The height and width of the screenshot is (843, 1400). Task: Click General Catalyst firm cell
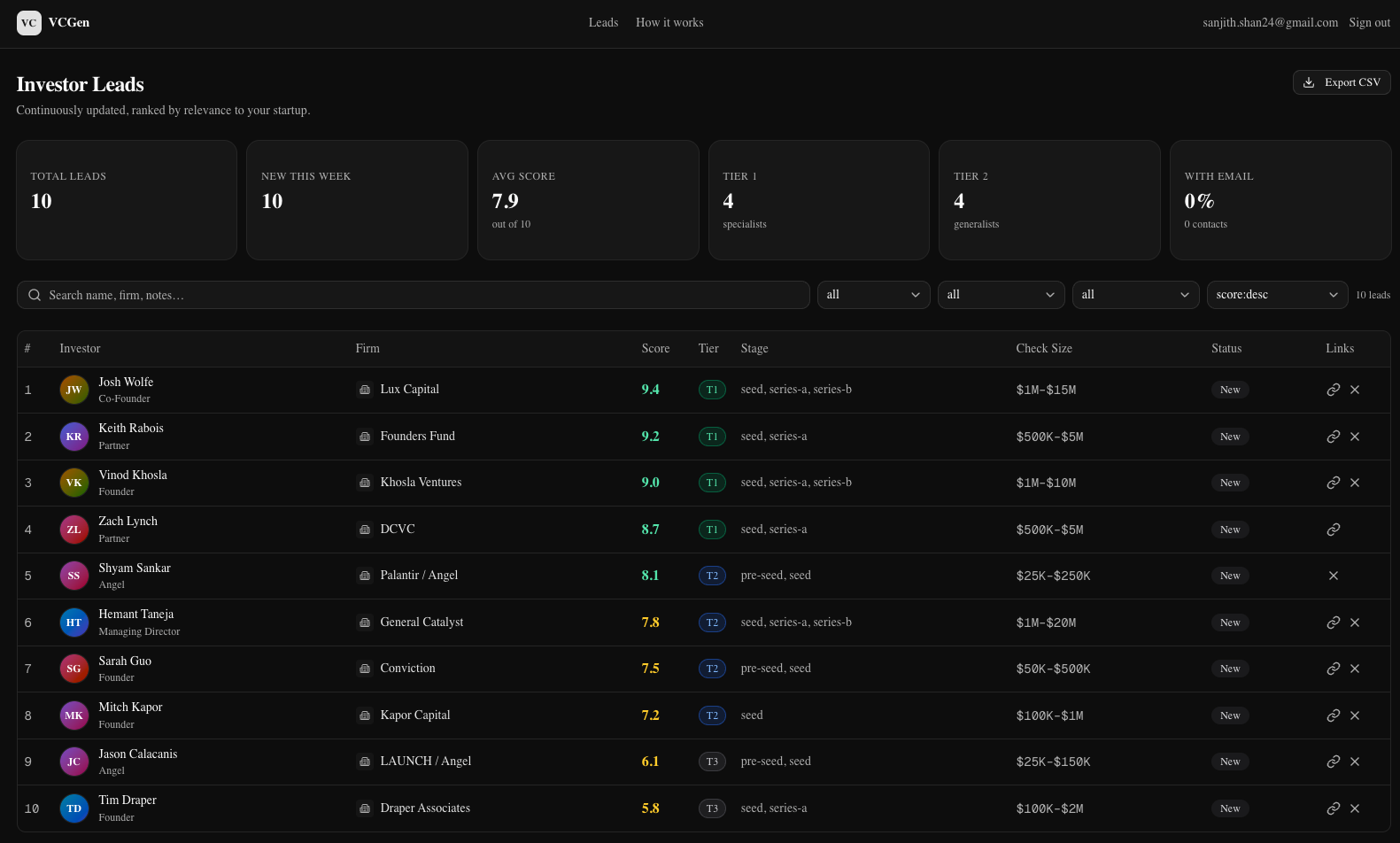click(422, 623)
